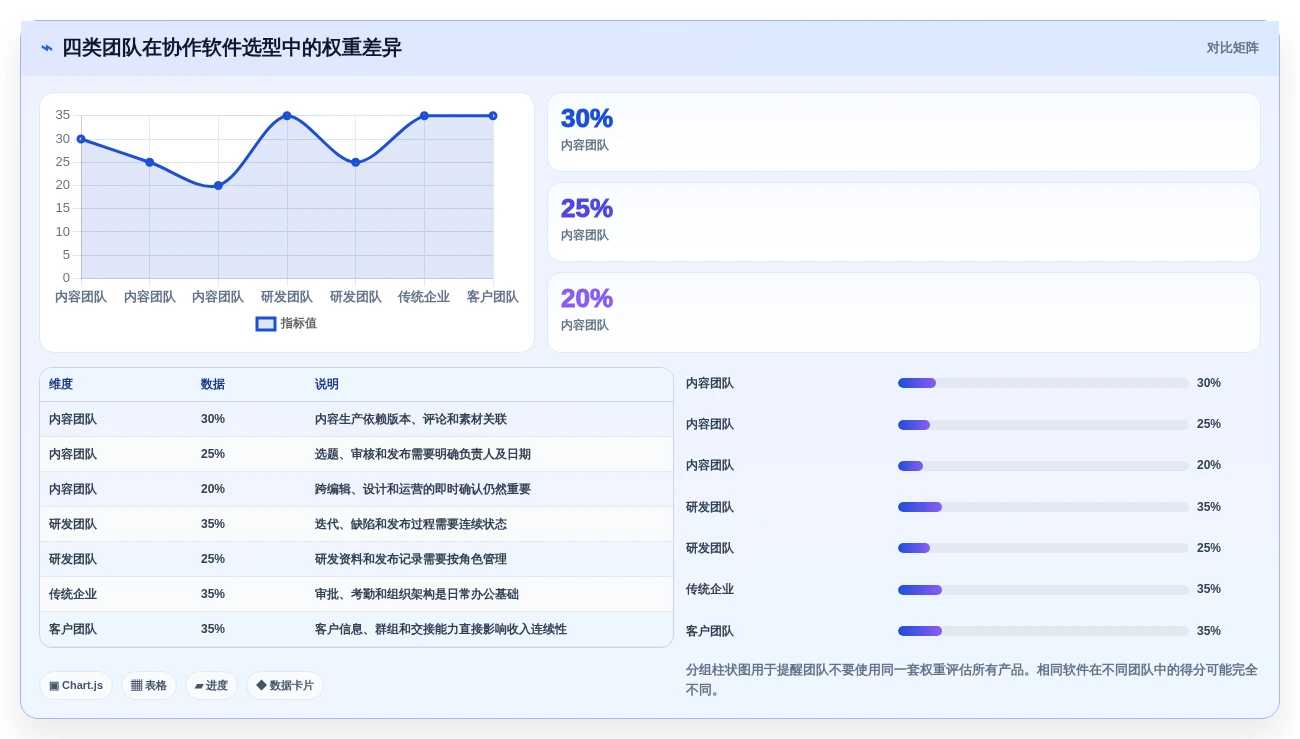Click the 传统企业 progress bar
Image resolution: width=1300 pixels, height=739 pixels.
pos(1043,589)
